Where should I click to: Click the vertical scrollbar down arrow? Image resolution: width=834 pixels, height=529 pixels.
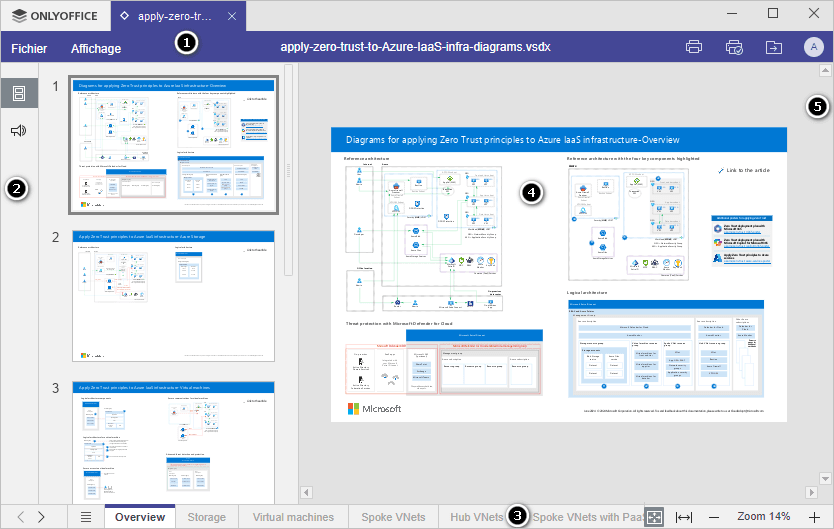(825, 478)
